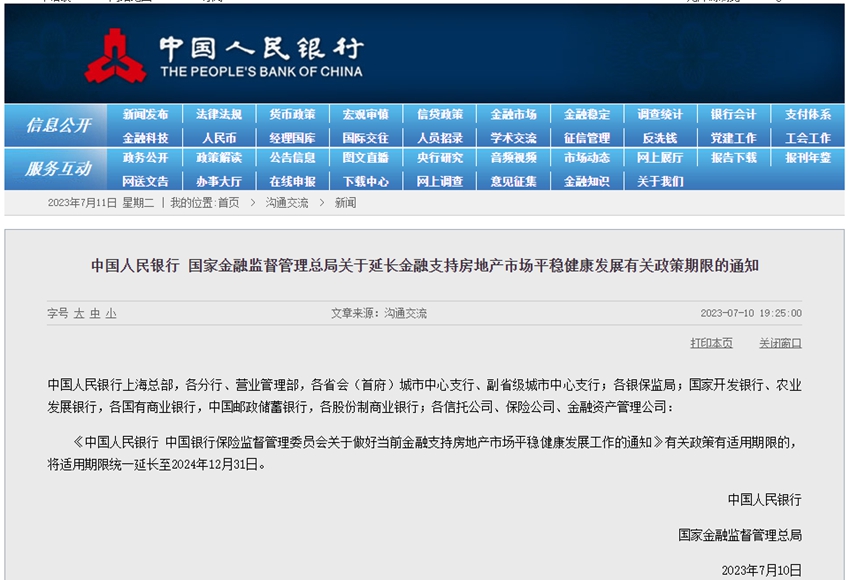Open the 货币政策 menu item

tap(292, 114)
